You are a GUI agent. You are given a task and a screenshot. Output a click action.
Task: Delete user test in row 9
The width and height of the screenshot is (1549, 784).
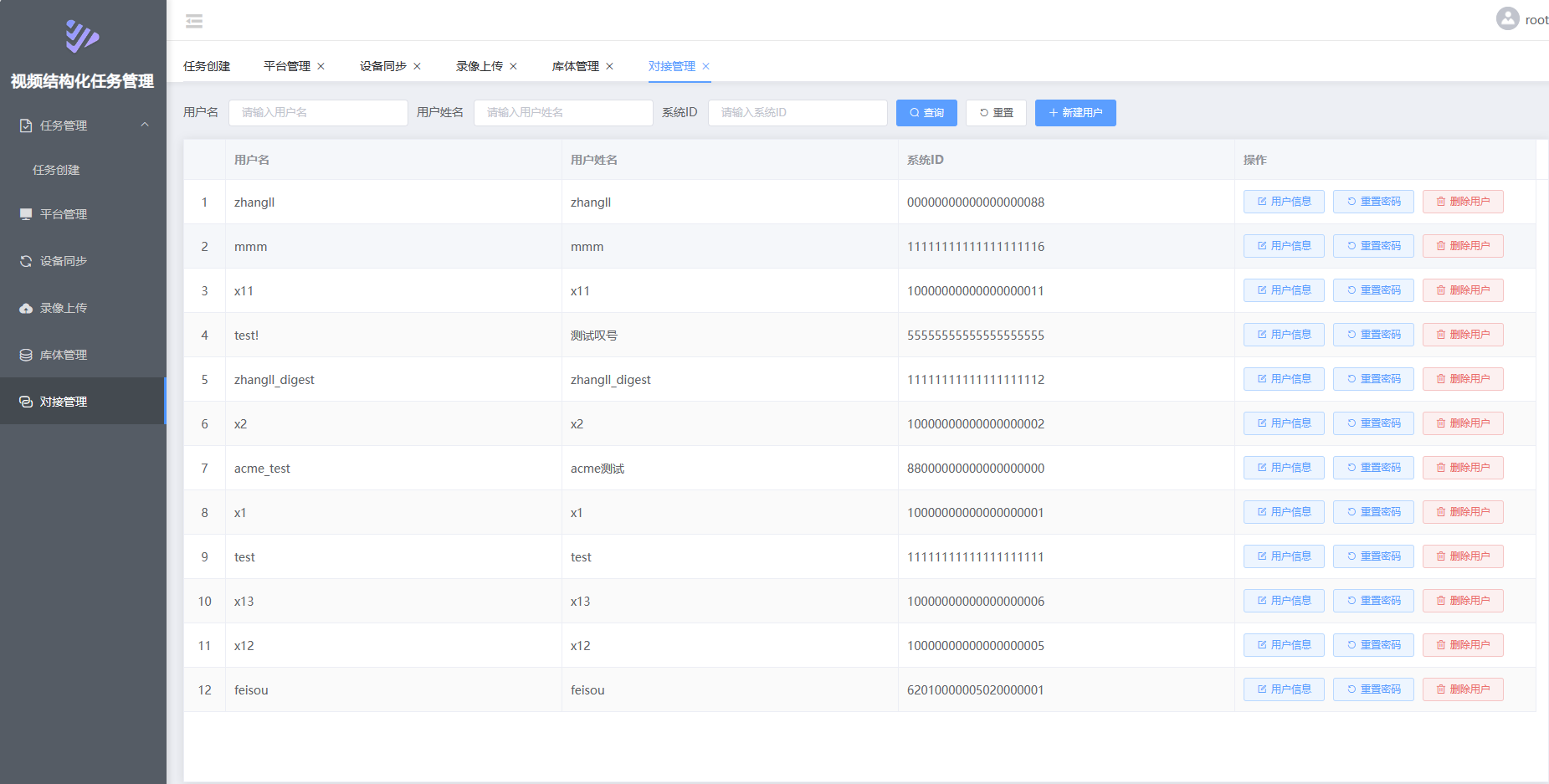1463,556
